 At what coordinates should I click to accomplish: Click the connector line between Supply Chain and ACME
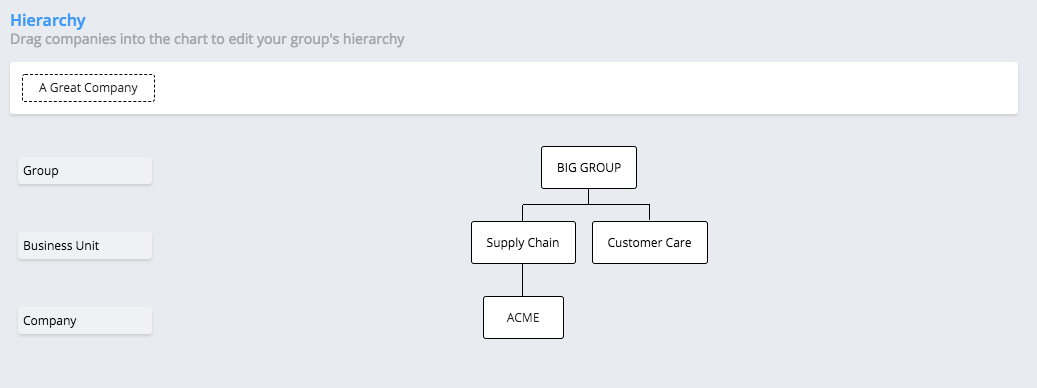pos(522,280)
